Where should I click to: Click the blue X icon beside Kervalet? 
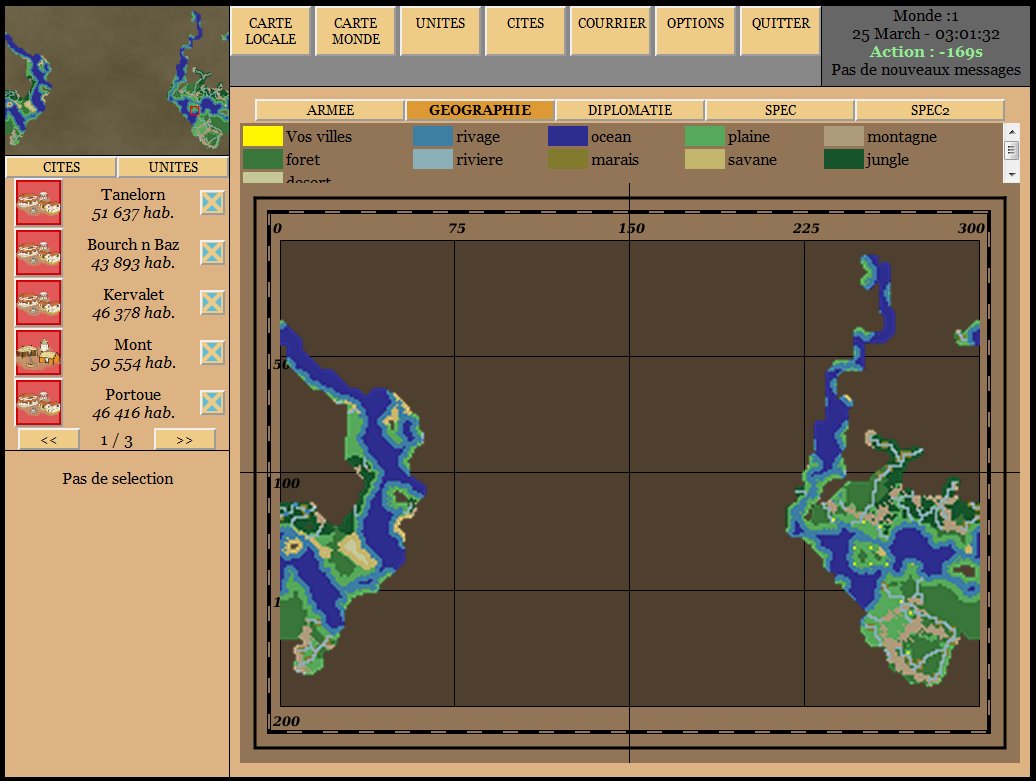coord(212,303)
